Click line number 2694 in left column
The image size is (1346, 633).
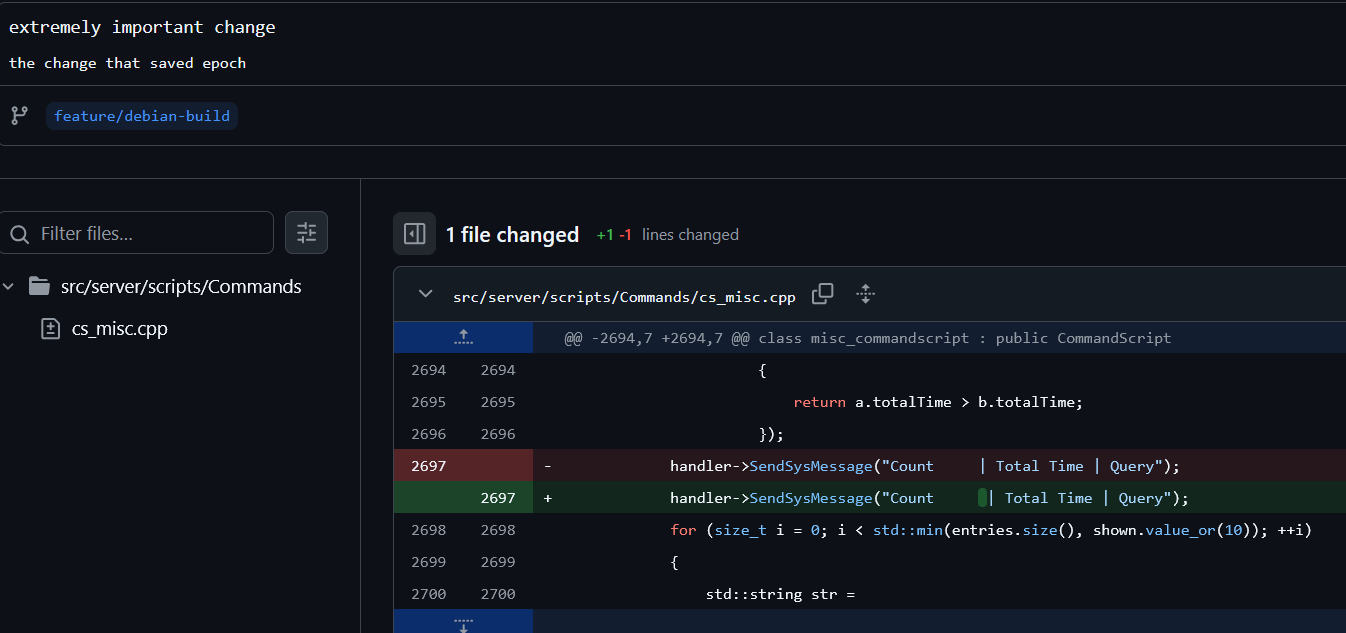(428, 370)
